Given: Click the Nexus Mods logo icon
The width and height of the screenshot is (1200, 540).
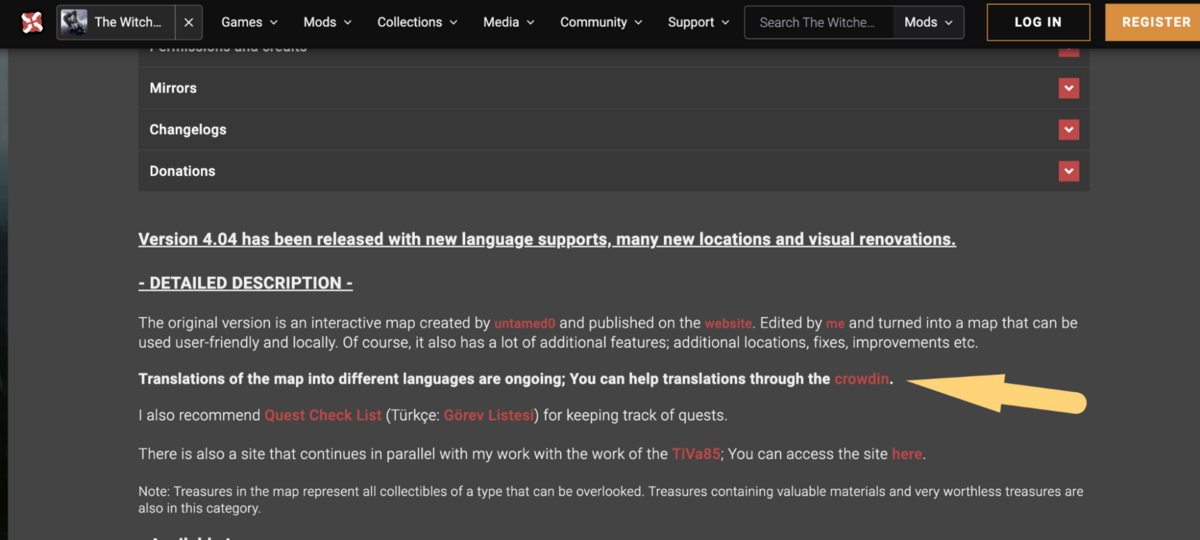Looking at the screenshot, I should coord(32,22).
